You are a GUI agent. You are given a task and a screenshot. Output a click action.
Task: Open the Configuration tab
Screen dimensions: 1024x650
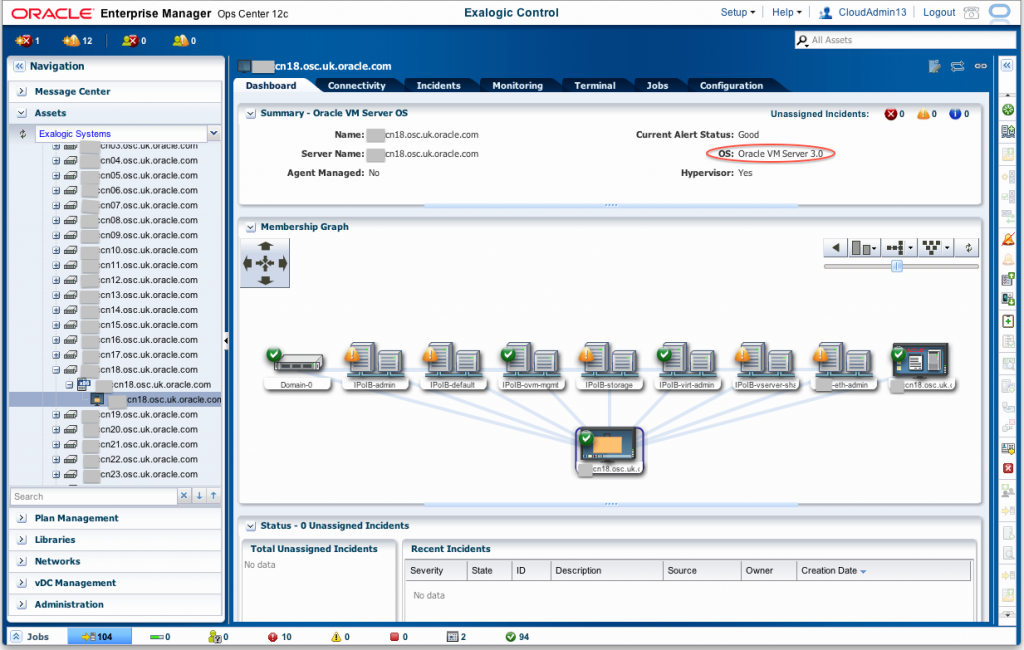[731, 86]
